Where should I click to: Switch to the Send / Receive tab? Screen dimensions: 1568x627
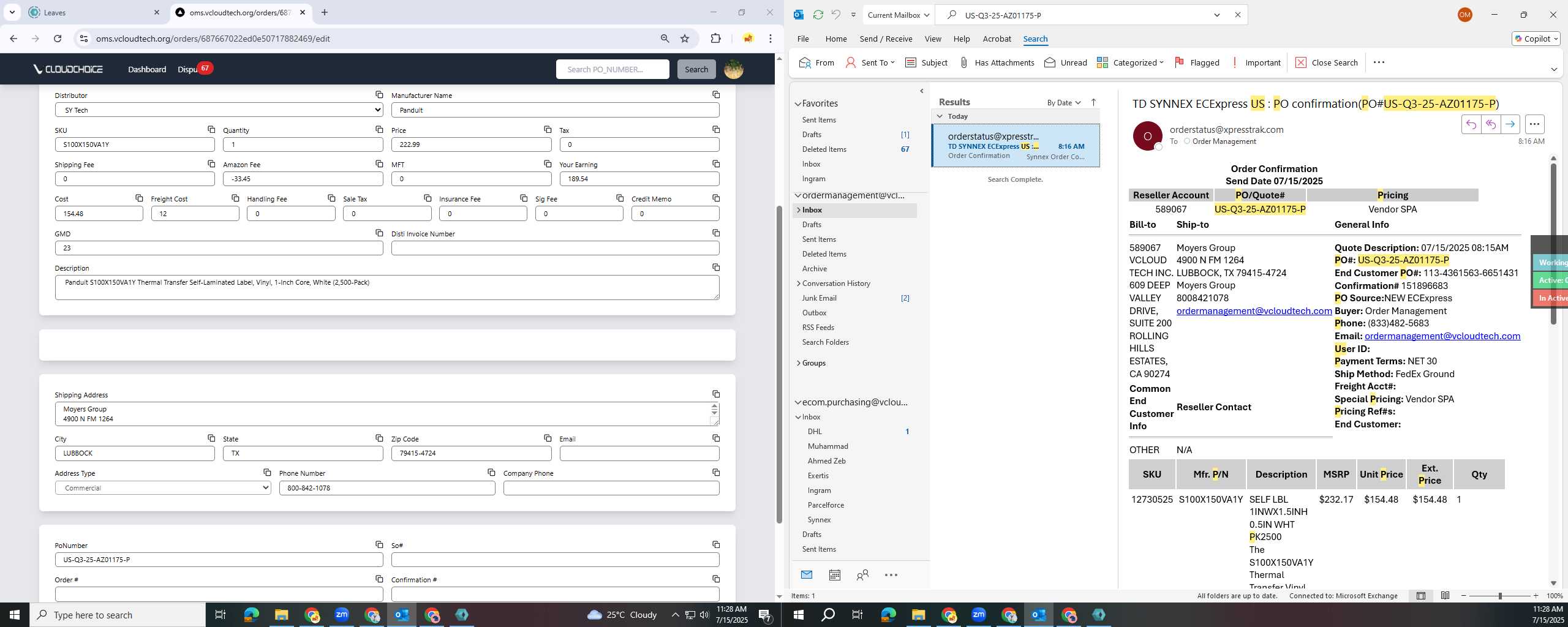click(886, 39)
